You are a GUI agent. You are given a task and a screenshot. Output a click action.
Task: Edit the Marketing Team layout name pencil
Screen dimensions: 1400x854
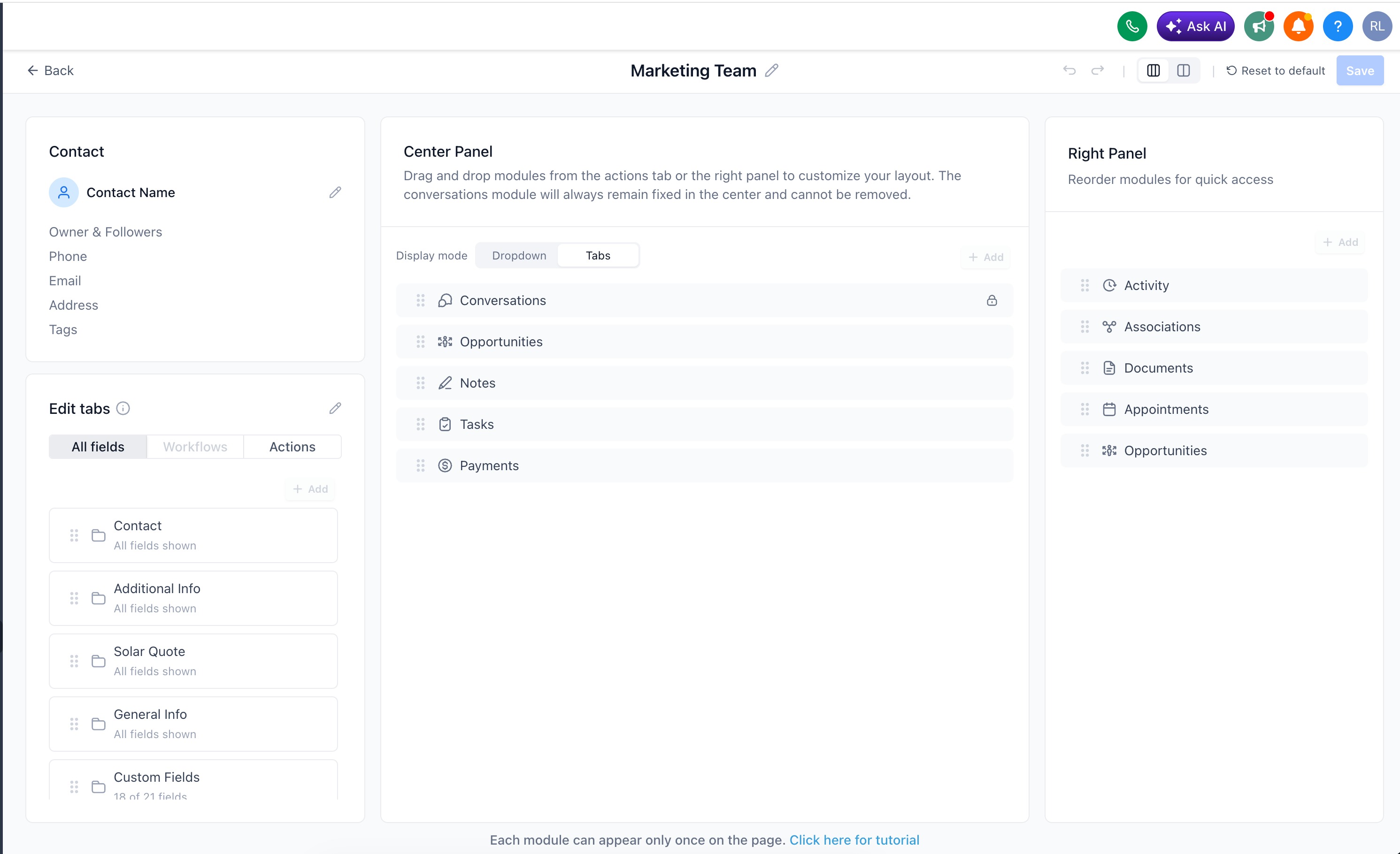771,70
